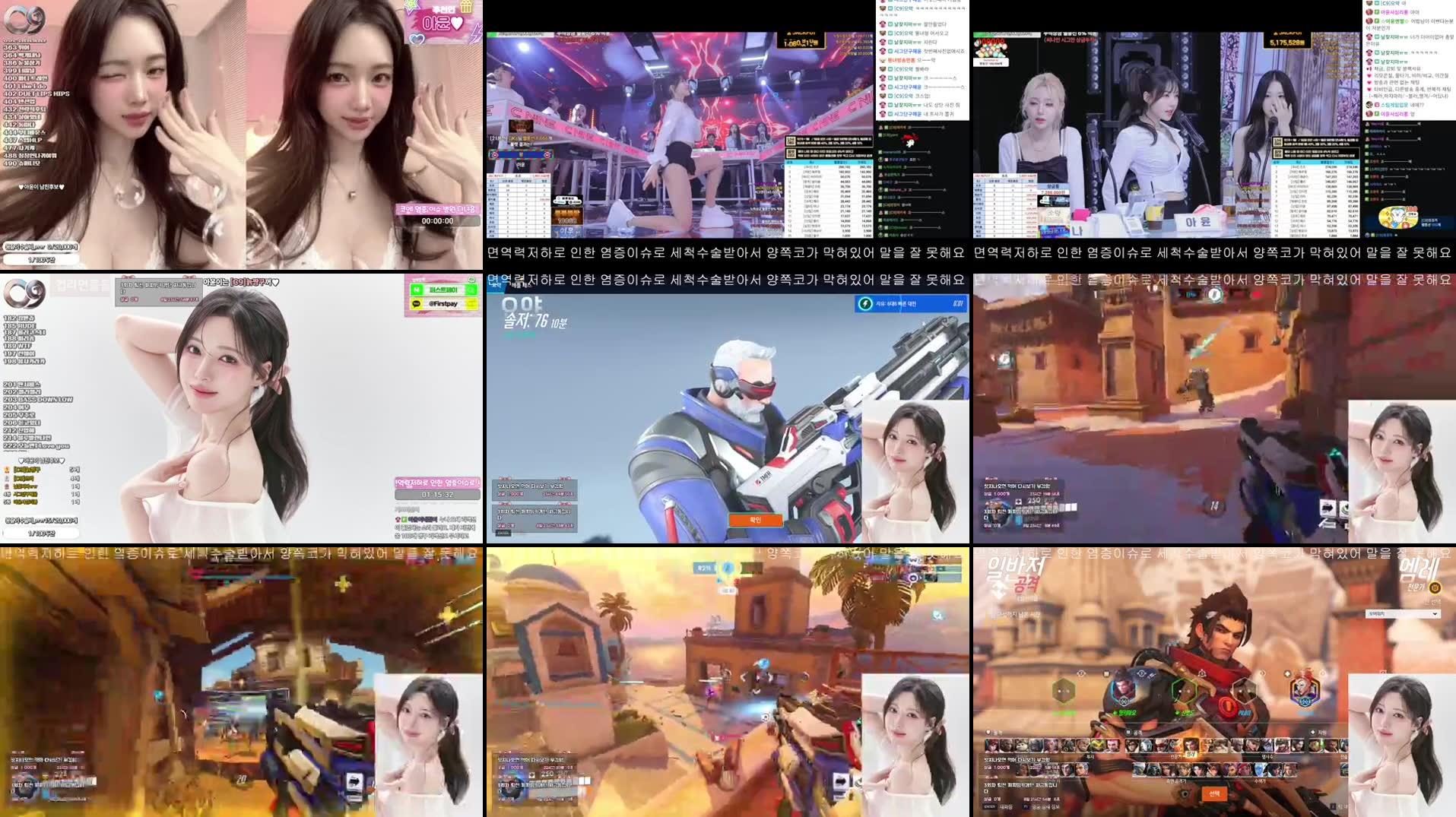Click a viewer badge icon beside a chat username
Screen dimensions: 1456x817
point(882,23)
